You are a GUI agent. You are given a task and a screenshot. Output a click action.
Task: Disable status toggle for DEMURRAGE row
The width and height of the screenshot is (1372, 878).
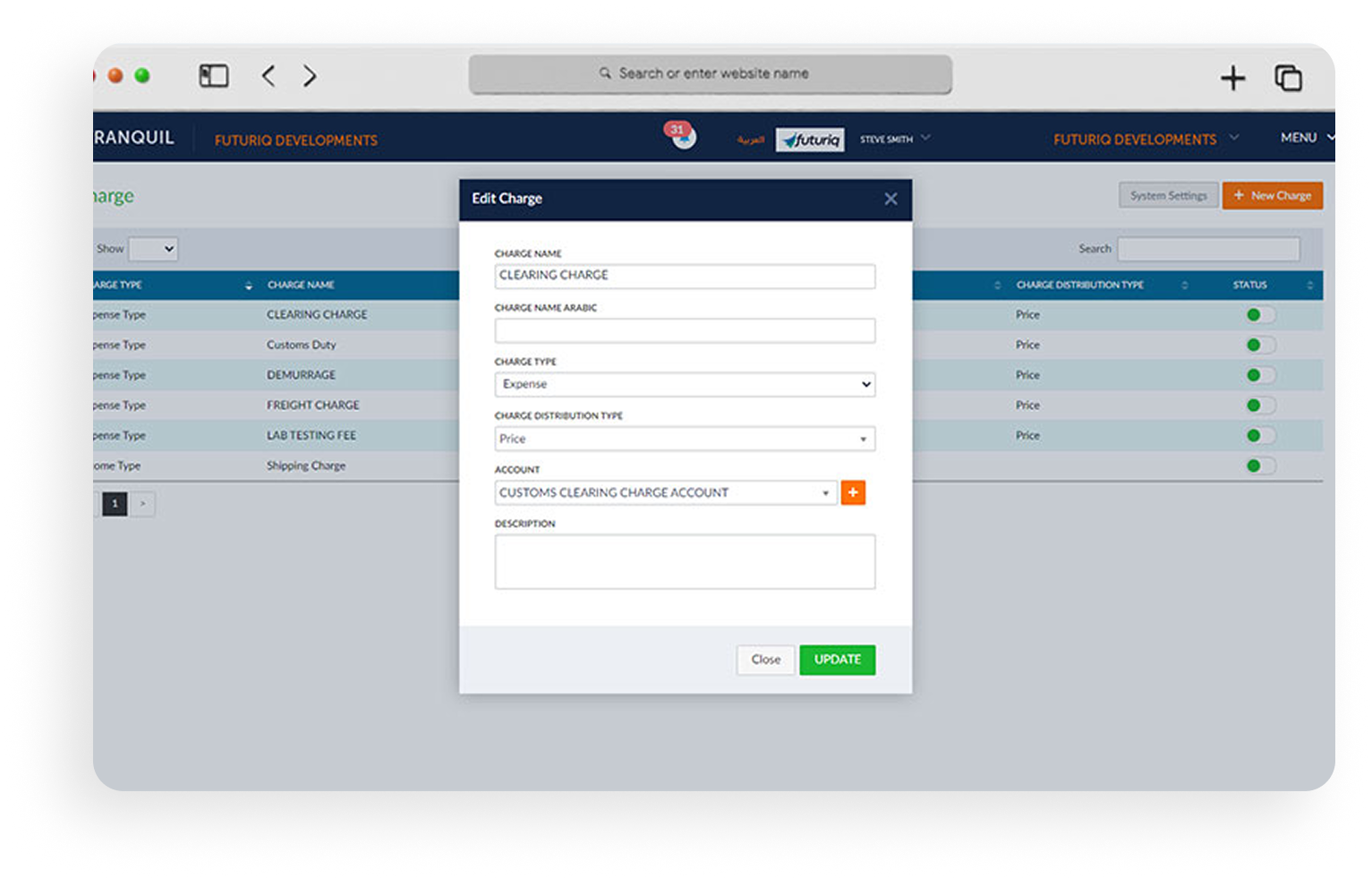[1260, 375]
